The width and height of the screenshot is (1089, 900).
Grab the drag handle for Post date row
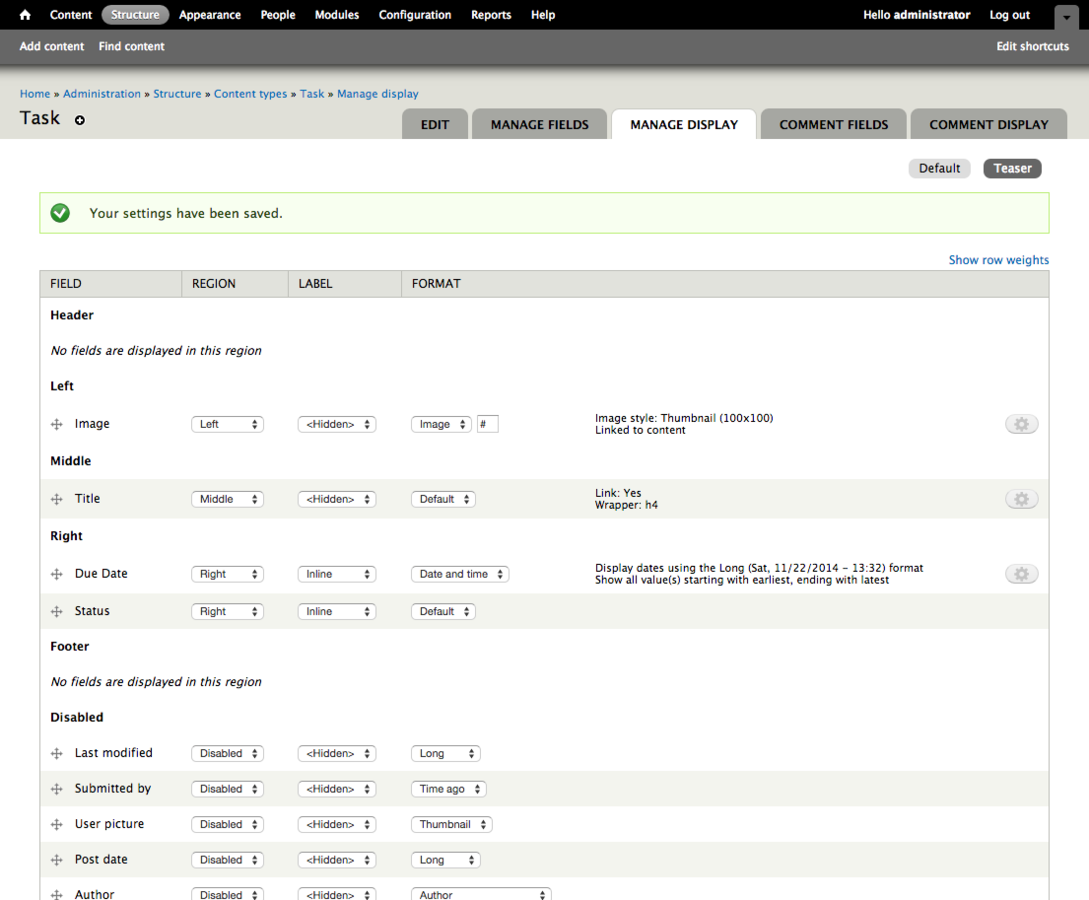pos(57,860)
